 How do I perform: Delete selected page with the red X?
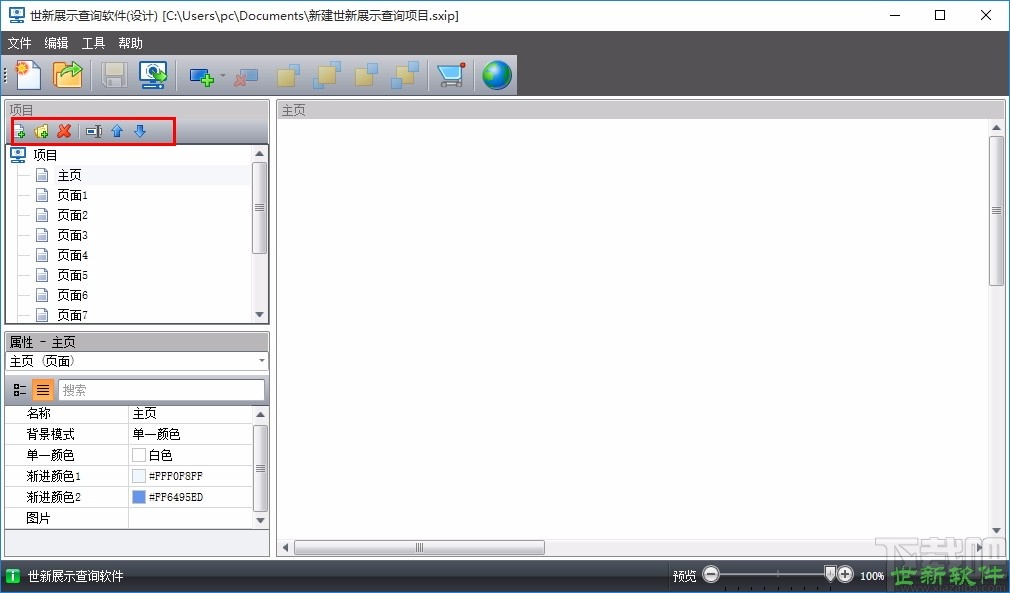(x=64, y=131)
